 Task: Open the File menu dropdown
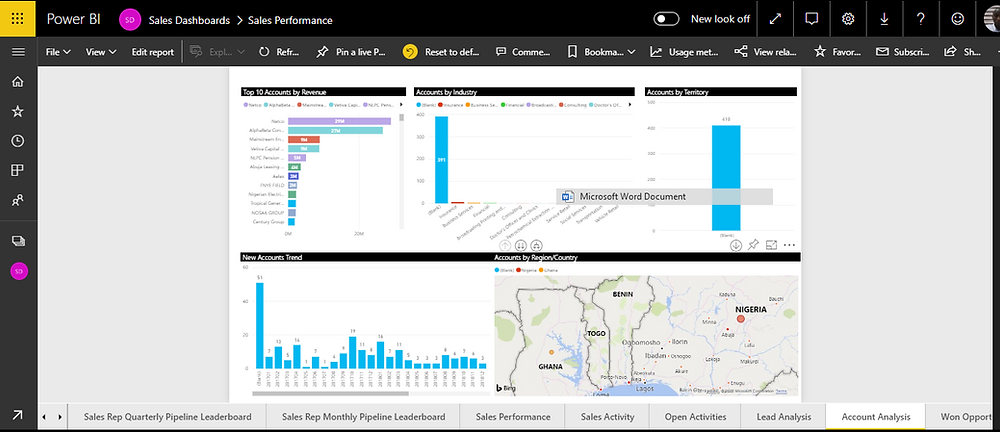[58, 52]
